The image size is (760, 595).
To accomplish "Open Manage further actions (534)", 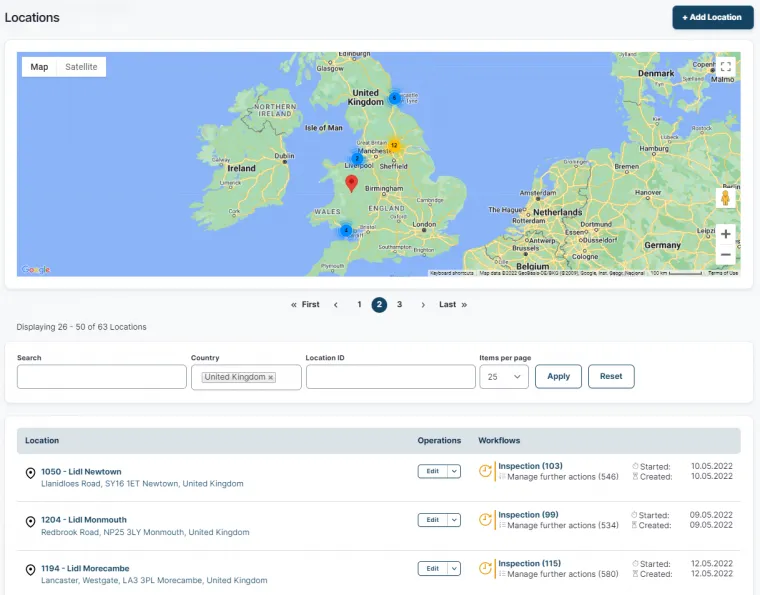I will click(x=563, y=525).
